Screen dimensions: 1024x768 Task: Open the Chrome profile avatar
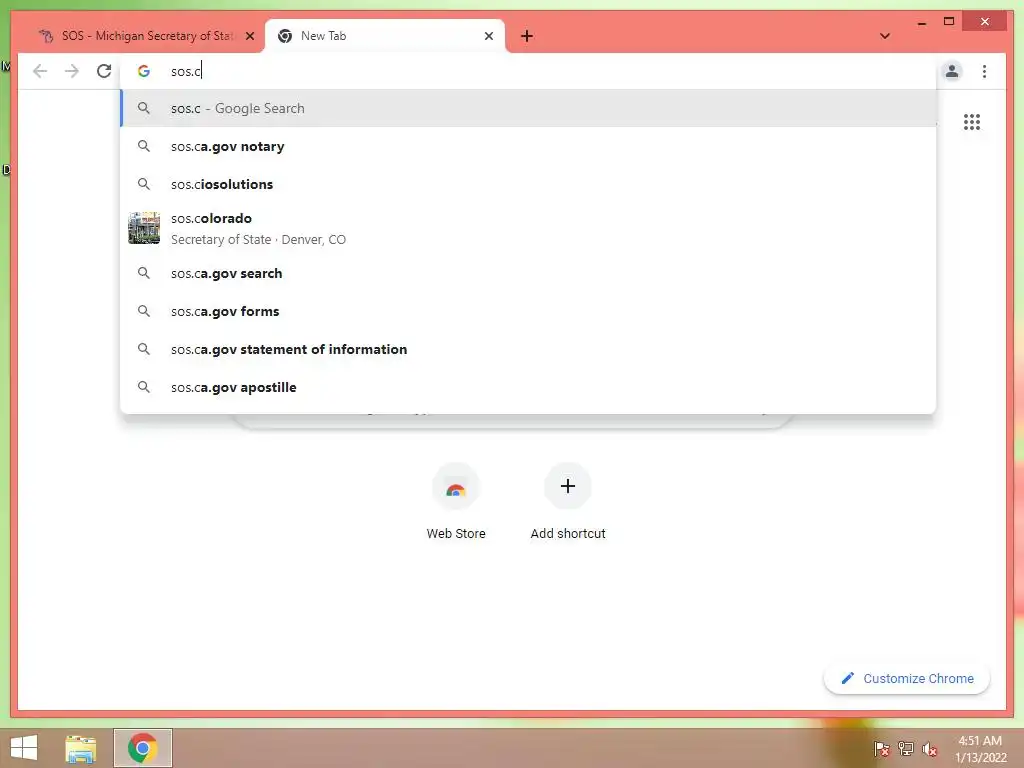point(952,71)
